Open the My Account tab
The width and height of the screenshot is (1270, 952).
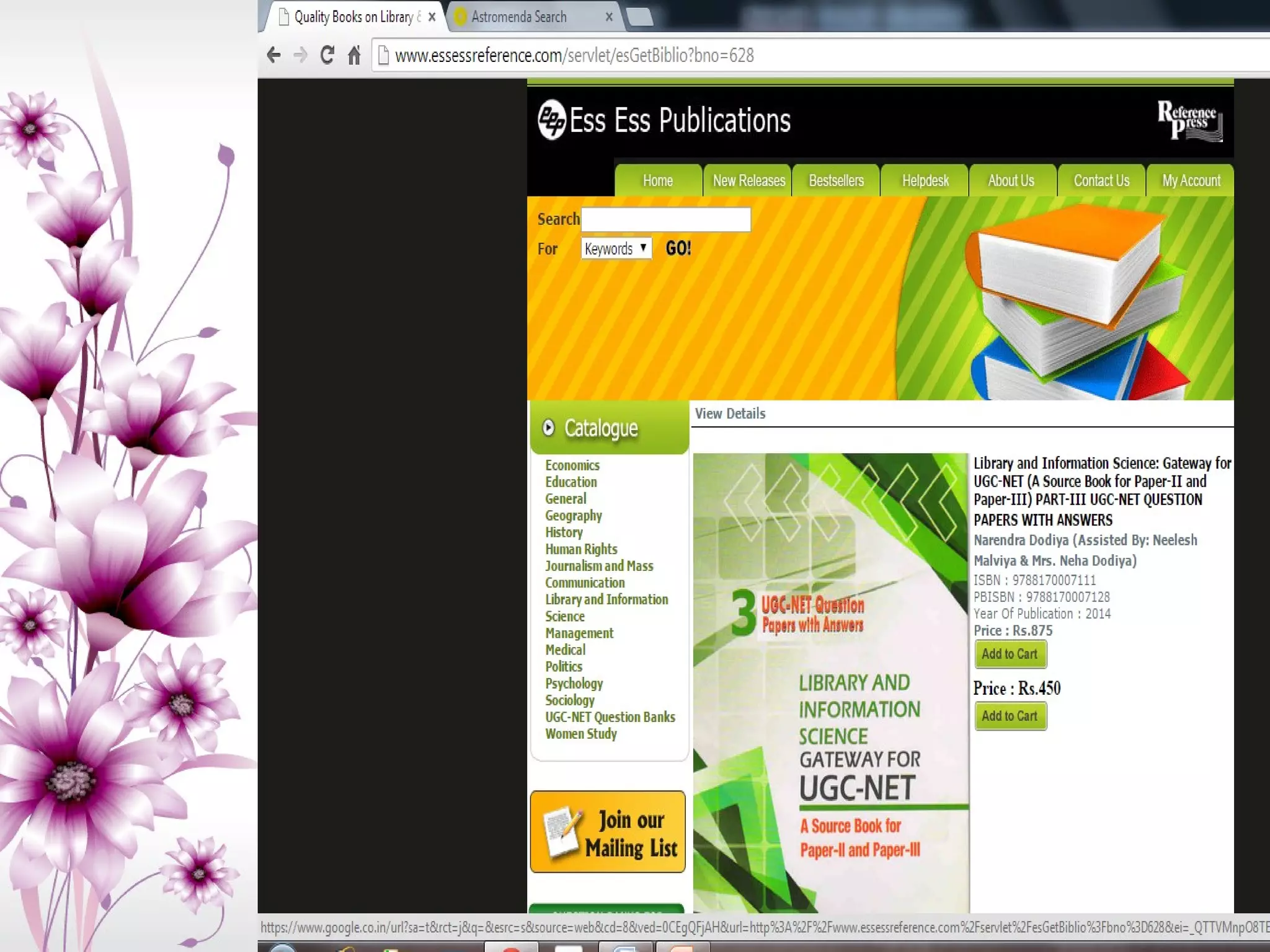(x=1191, y=180)
